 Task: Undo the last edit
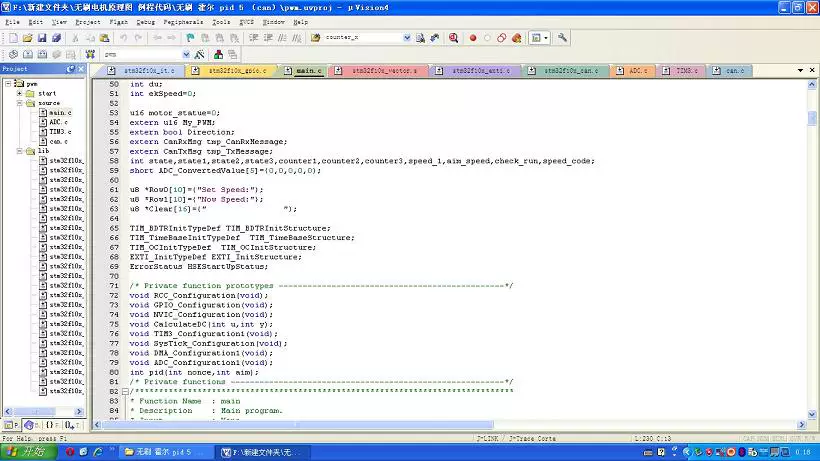(123, 38)
